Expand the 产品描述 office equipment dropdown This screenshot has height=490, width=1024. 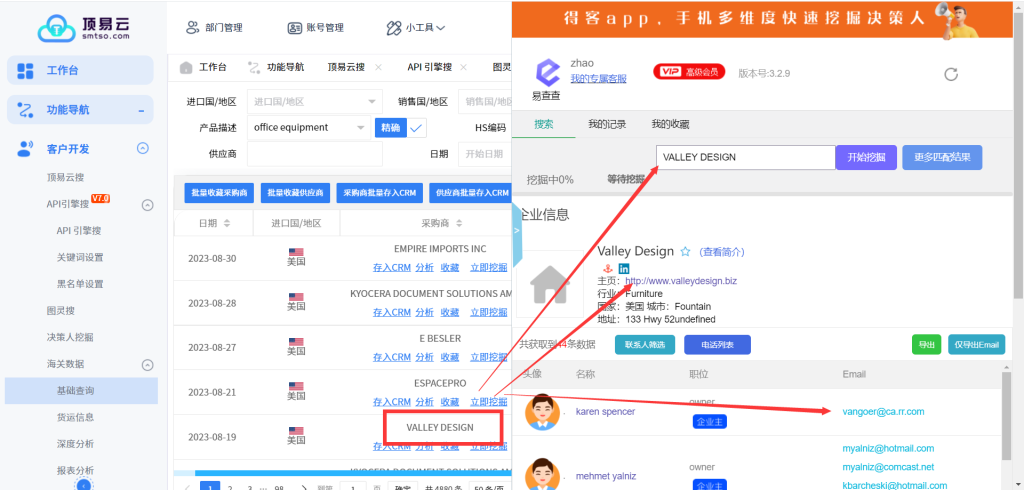tap(361, 128)
